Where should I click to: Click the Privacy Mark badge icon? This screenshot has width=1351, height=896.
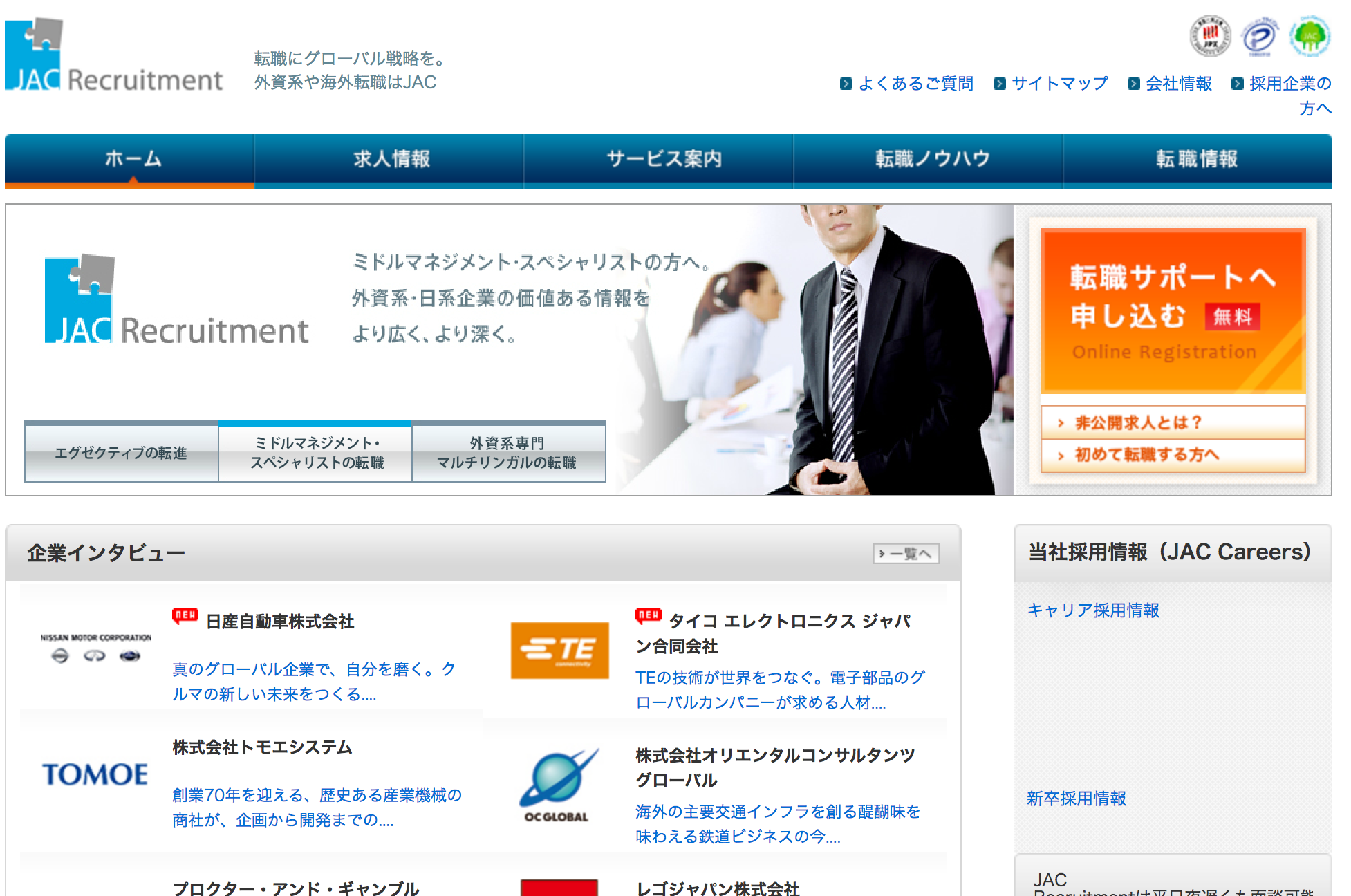pos(1259,37)
